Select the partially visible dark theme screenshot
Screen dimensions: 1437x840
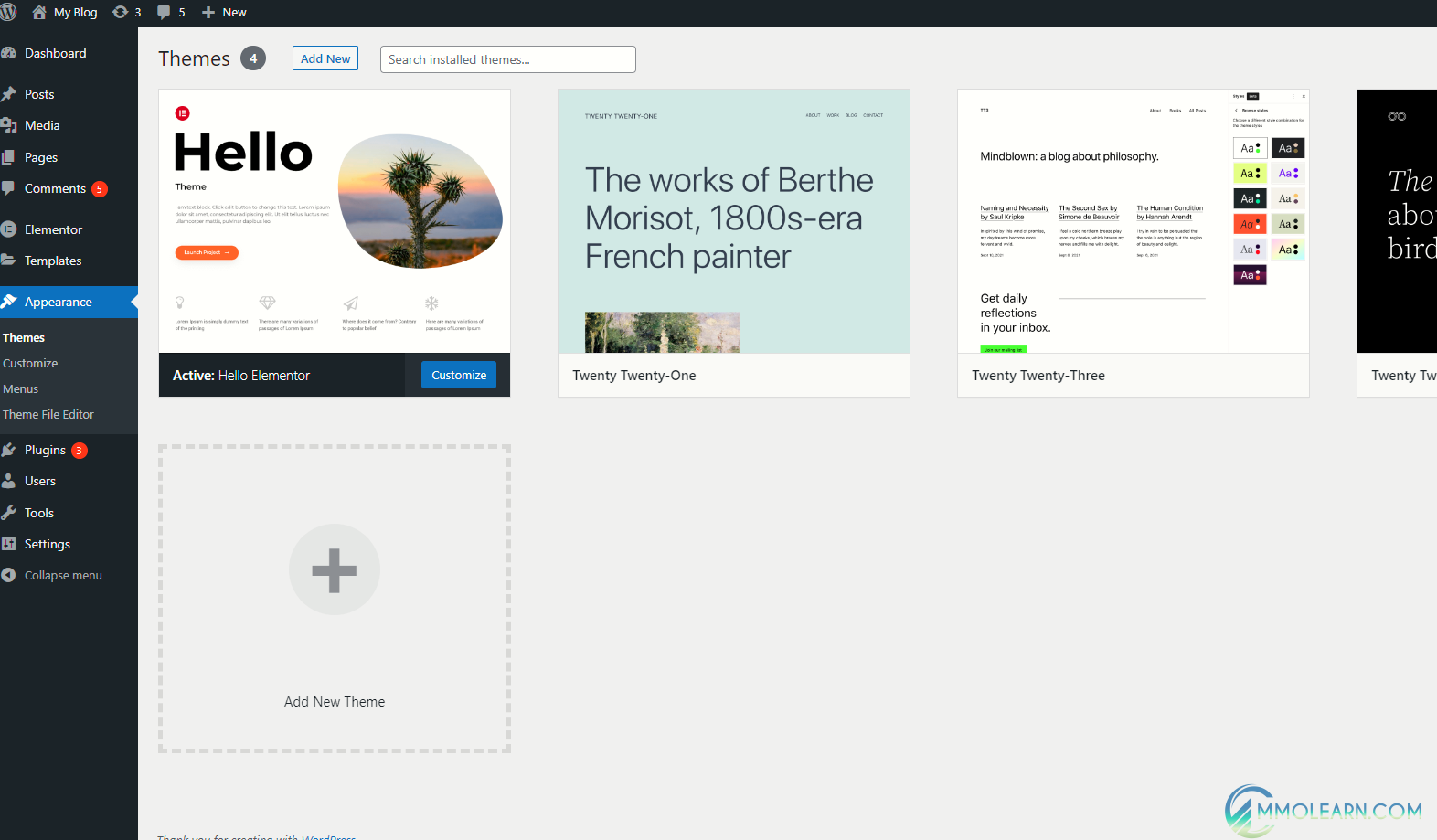(x=1397, y=221)
